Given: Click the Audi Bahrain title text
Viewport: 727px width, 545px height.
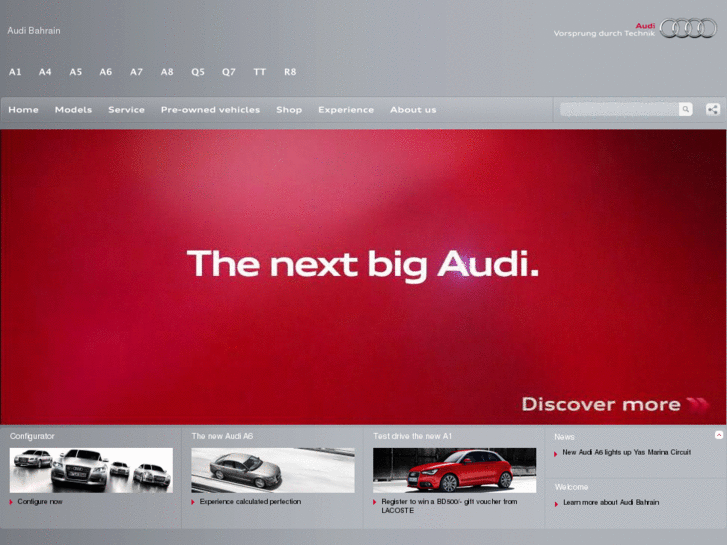Looking at the screenshot, I should [34, 31].
